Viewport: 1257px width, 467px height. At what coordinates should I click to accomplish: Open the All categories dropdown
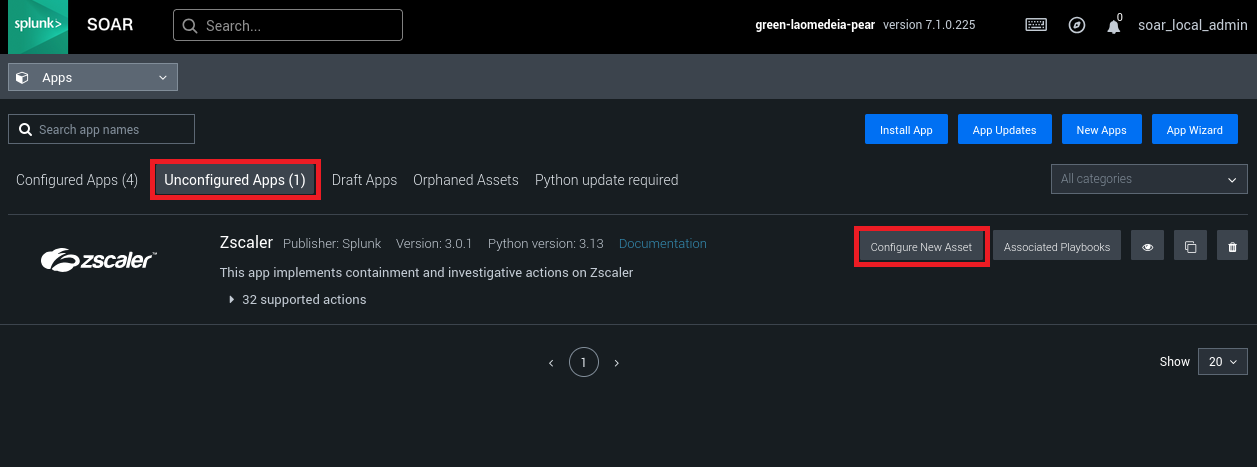[1148, 179]
